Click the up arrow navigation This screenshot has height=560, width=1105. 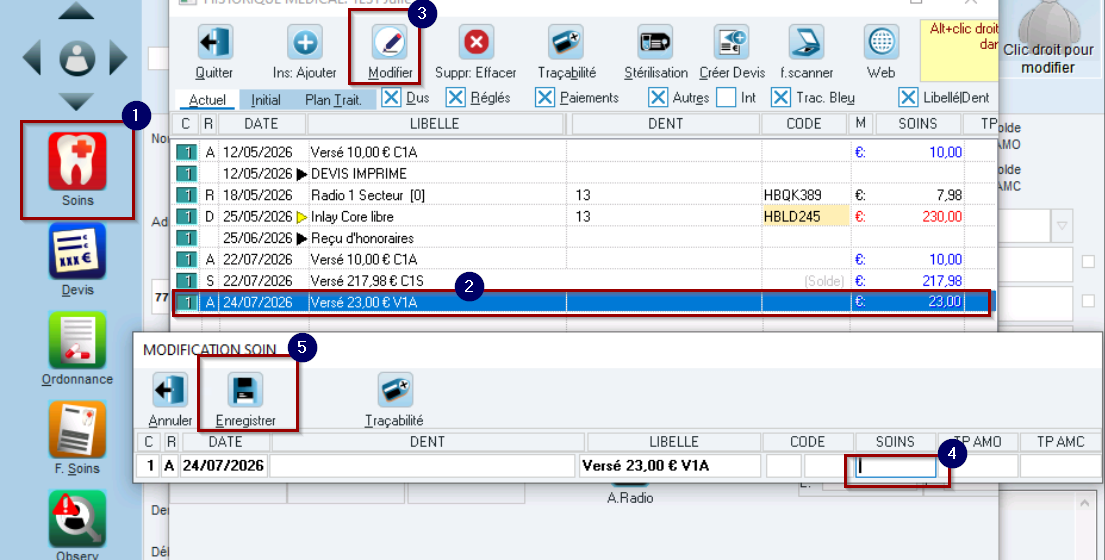[x=75, y=11]
